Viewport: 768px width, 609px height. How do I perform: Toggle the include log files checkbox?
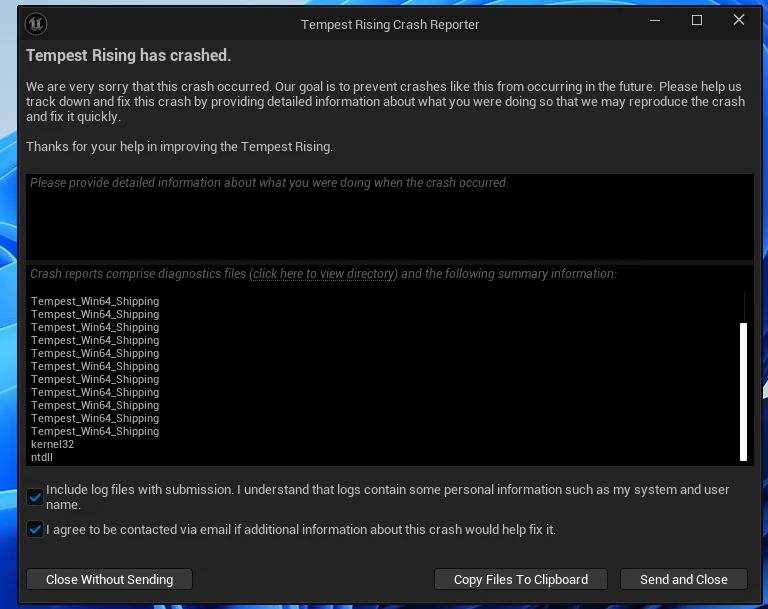[x=35, y=497]
